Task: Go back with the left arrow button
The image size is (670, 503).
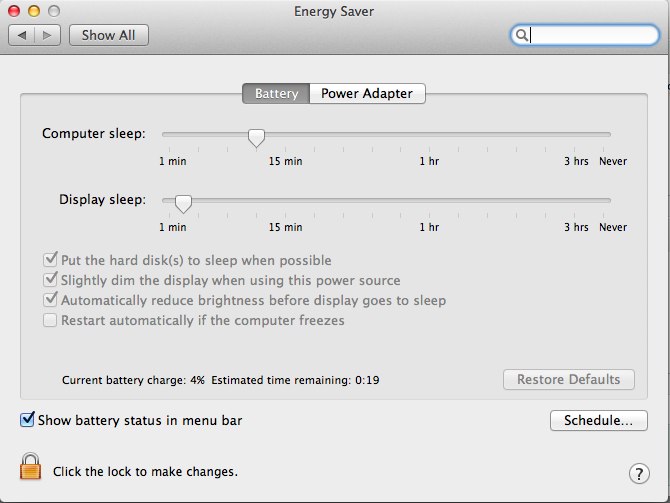Action: [22, 35]
